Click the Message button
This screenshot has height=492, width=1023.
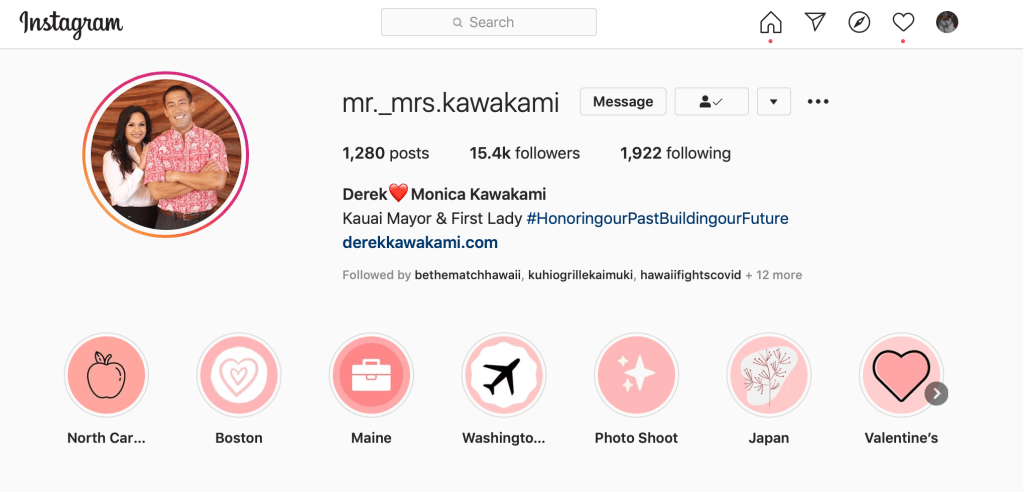[x=623, y=101]
